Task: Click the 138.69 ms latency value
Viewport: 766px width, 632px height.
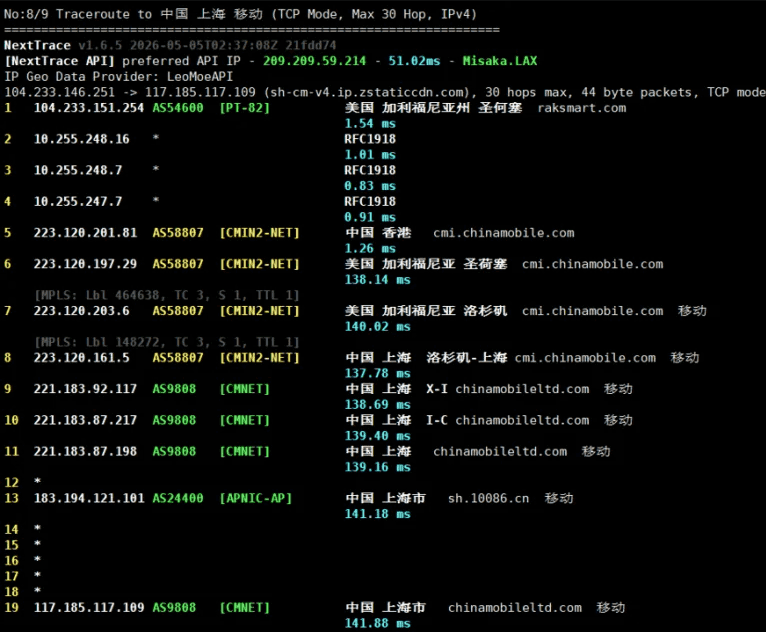Action: [377, 405]
